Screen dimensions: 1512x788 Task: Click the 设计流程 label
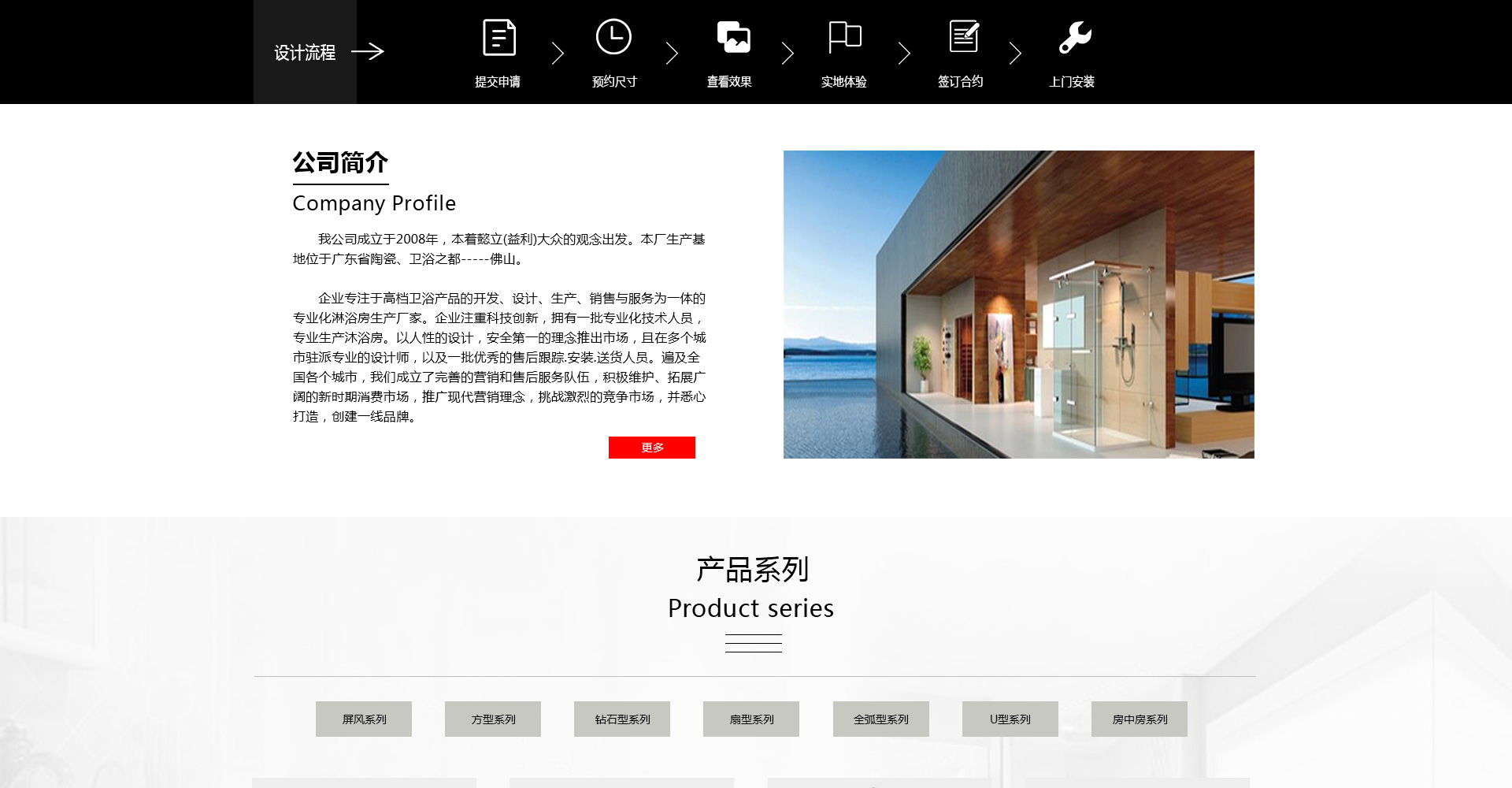pos(305,53)
